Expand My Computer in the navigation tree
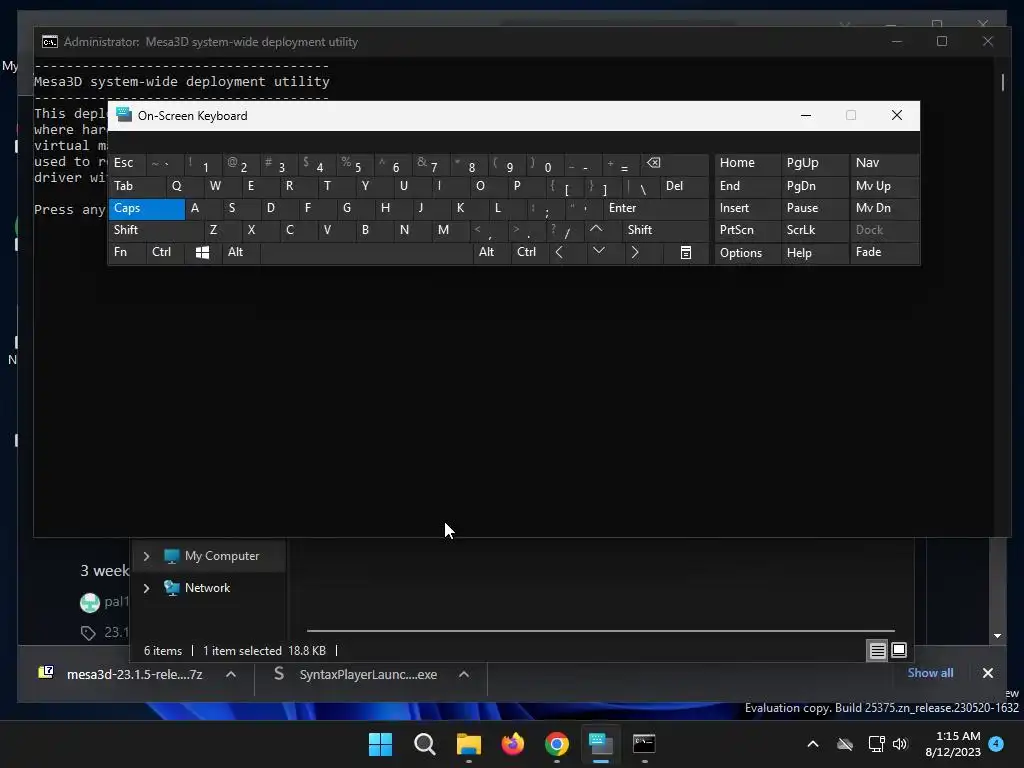1024x768 pixels. [146, 556]
